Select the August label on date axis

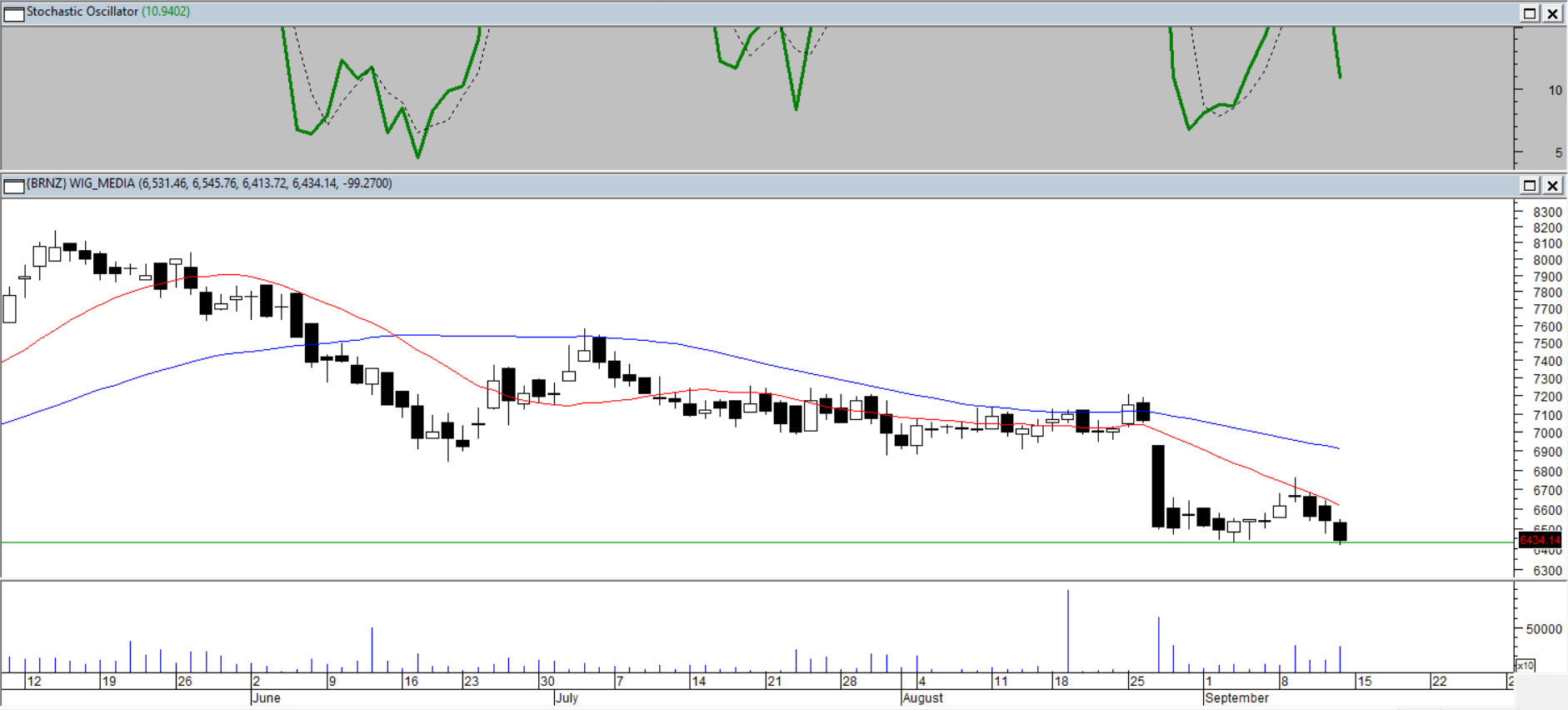click(x=923, y=698)
